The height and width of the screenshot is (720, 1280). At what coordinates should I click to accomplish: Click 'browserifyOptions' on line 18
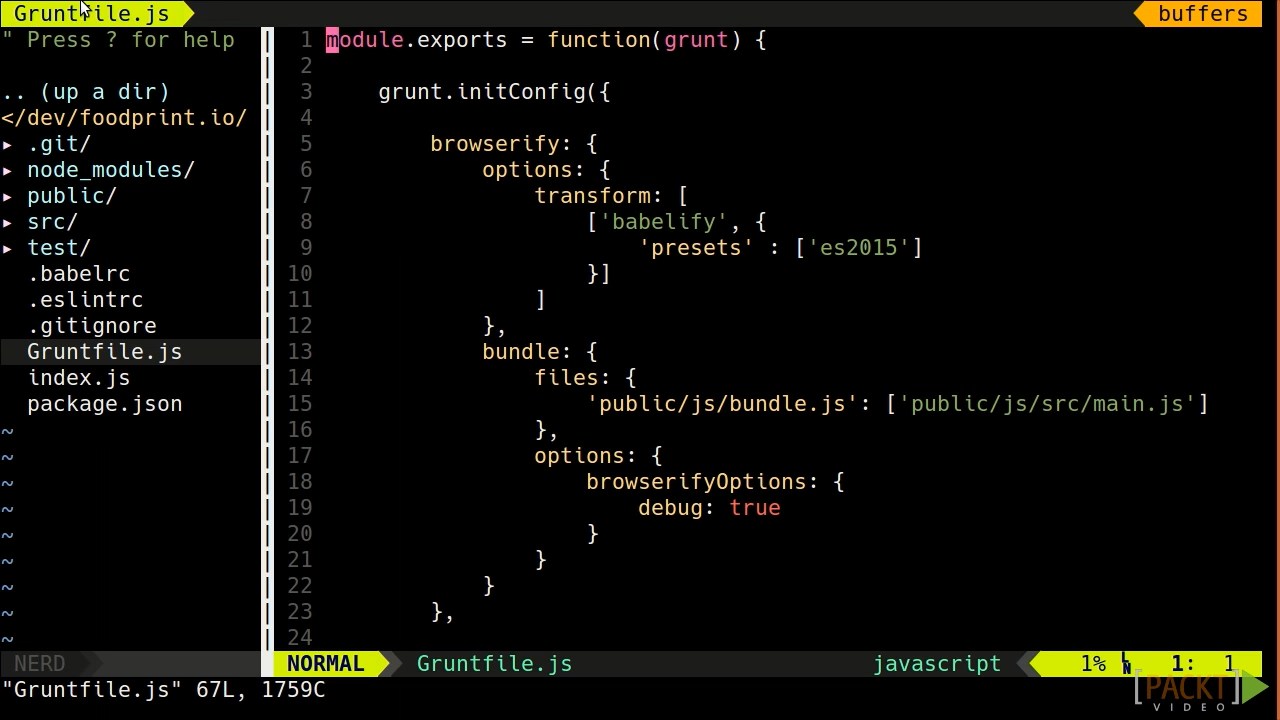point(697,482)
